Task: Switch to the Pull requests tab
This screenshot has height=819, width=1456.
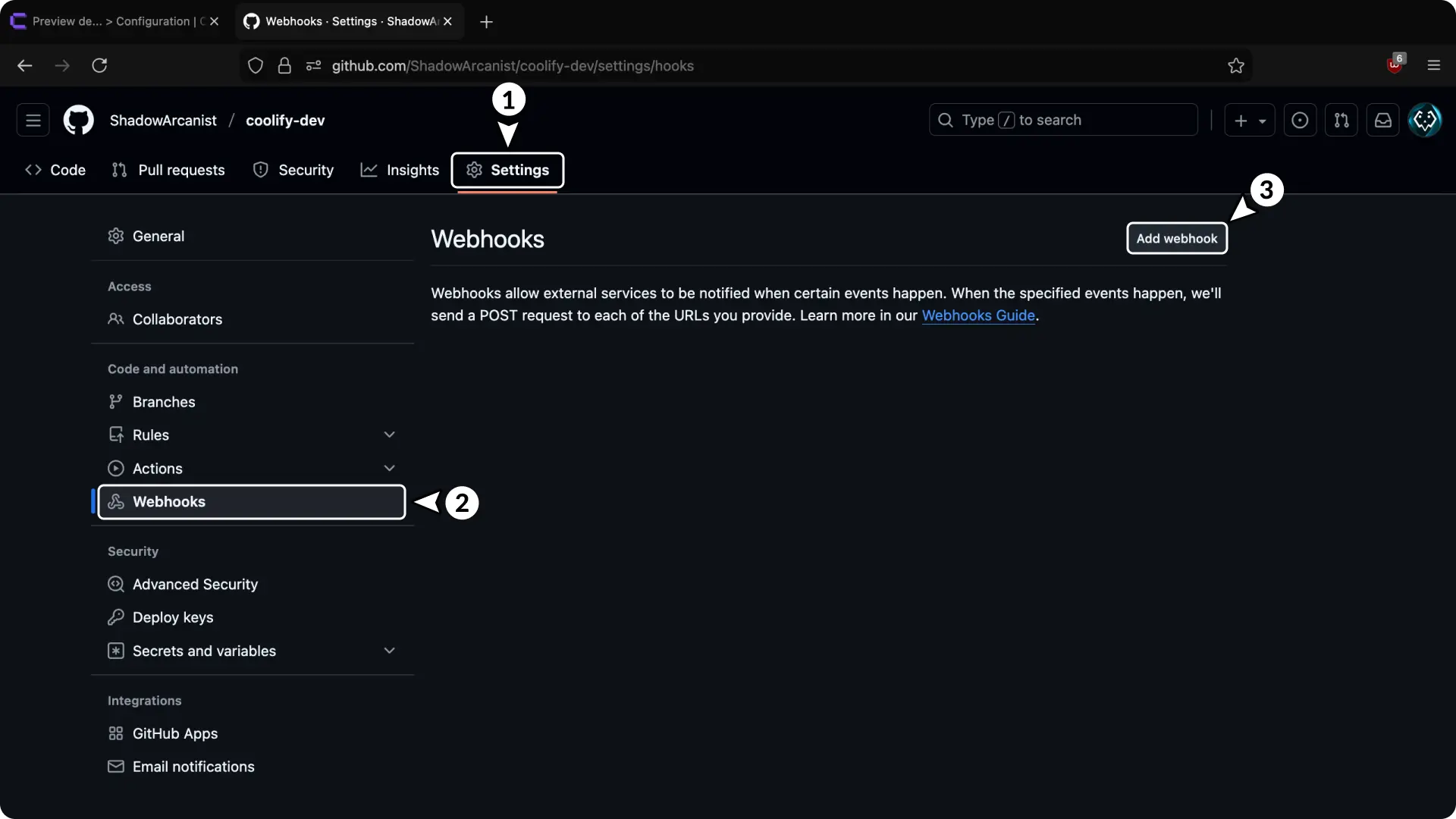Action: pyautogui.click(x=168, y=170)
